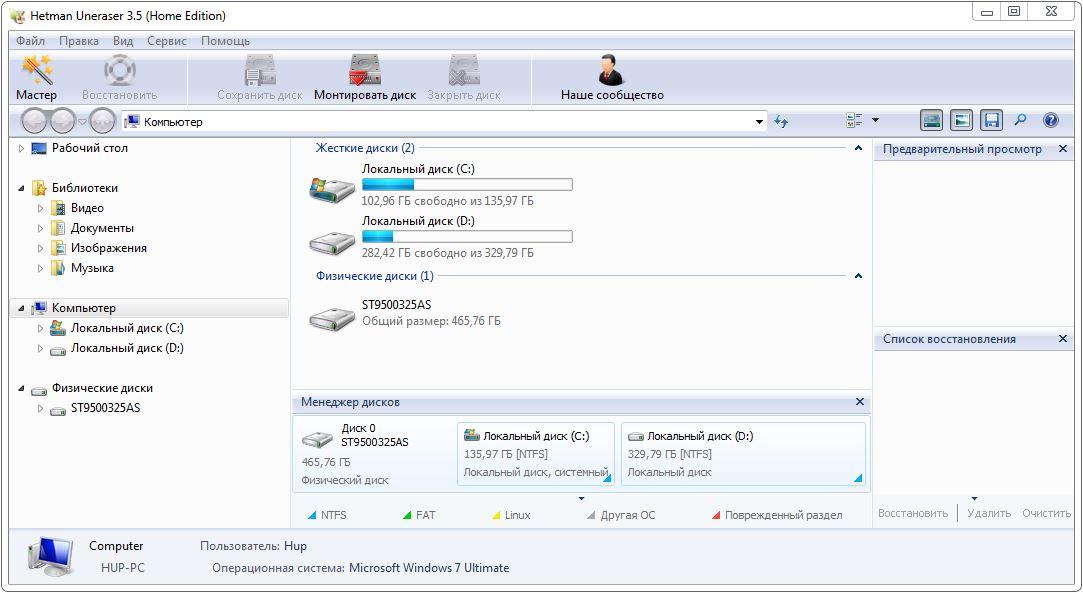Select Музыка in the tree
The width and height of the screenshot is (1083, 594).
pyautogui.click(x=92, y=268)
